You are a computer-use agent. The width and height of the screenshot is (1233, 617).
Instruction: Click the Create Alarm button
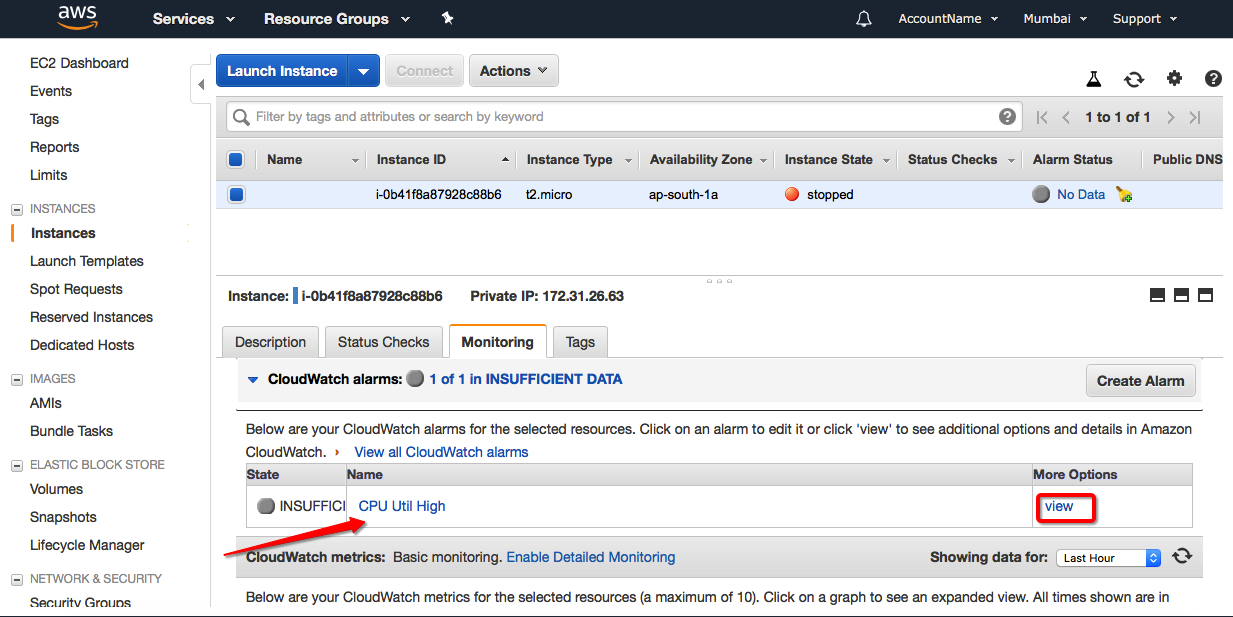(1140, 381)
